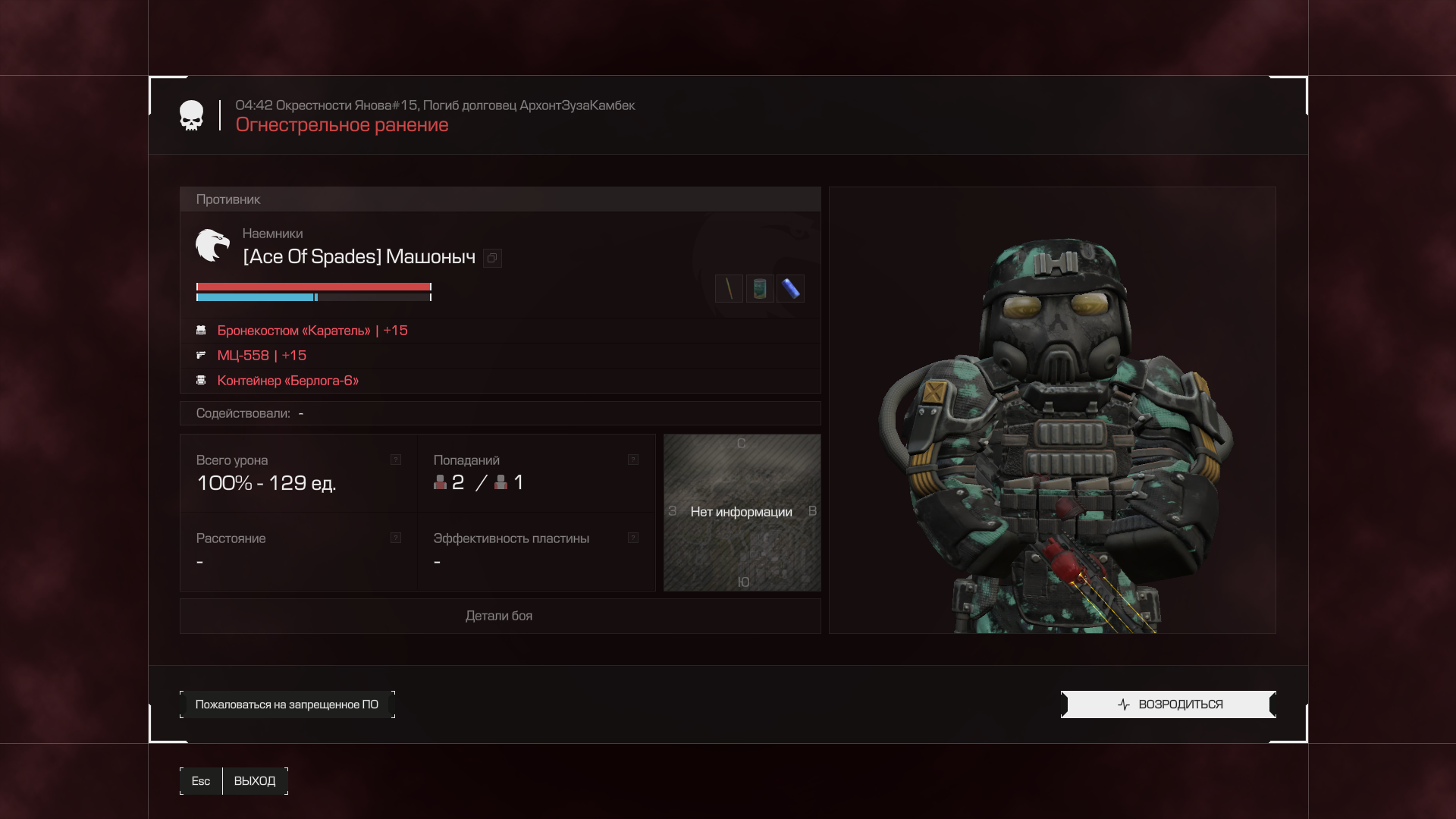Screen dimensions: 1456x819
Task: Click the container icon beside «Берлога-6»
Action: pyautogui.click(x=201, y=380)
